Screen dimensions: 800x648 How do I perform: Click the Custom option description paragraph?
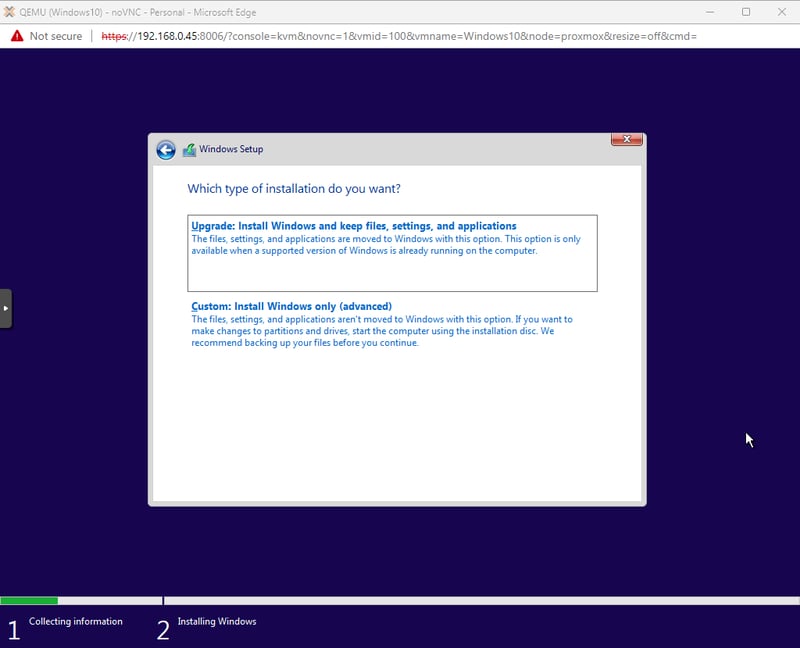(x=381, y=331)
